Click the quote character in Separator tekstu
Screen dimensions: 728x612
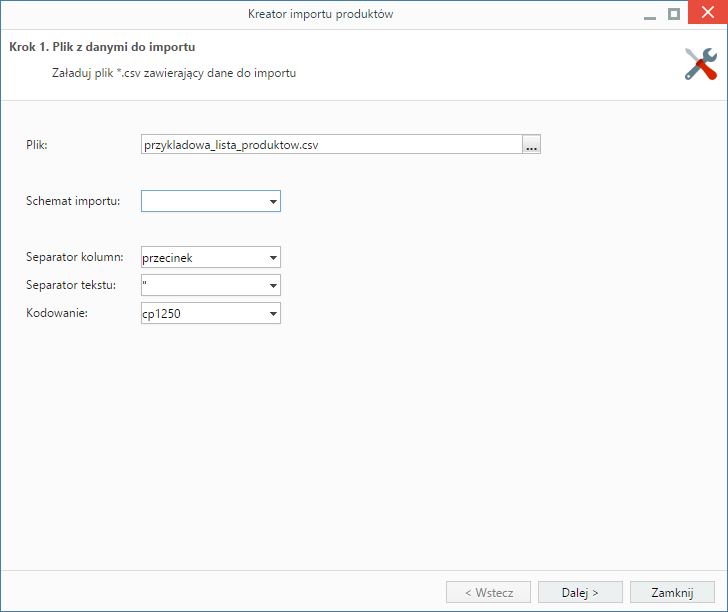pyautogui.click(x=145, y=282)
